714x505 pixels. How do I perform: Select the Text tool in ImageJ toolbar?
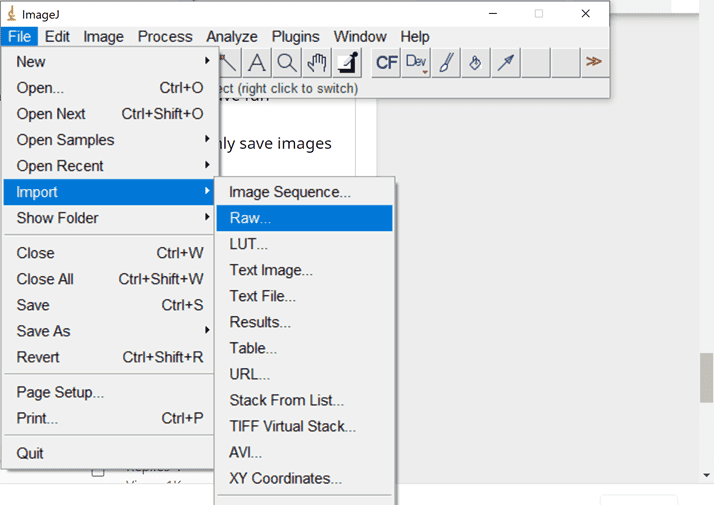tap(257, 62)
